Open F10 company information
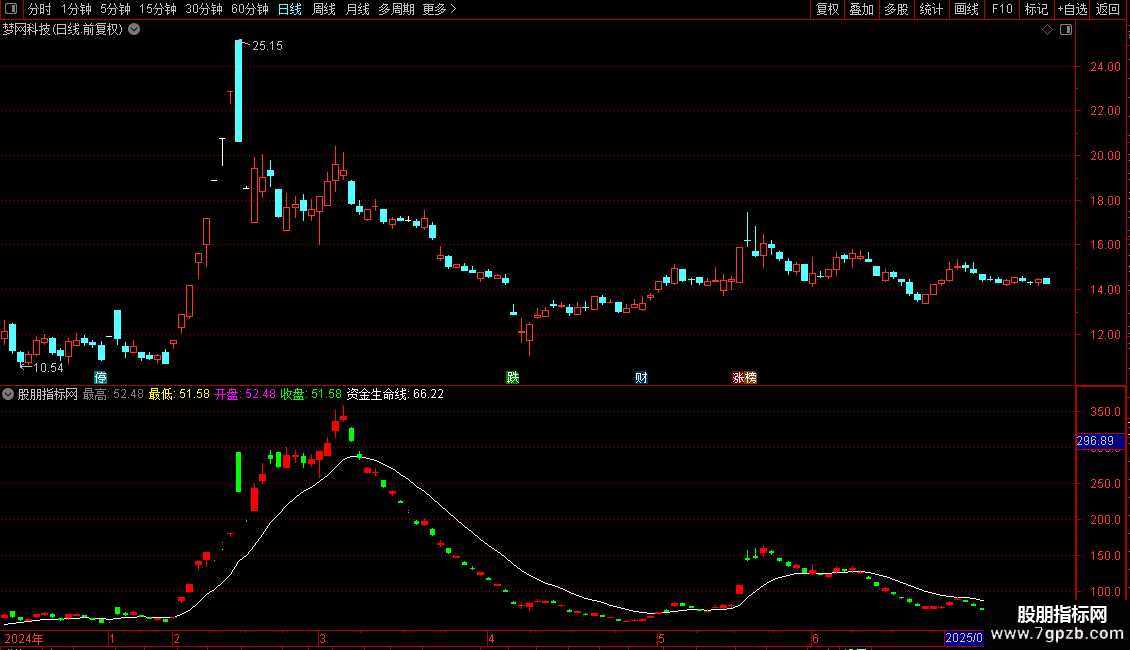This screenshot has width=1130, height=650. [x=1002, y=9]
